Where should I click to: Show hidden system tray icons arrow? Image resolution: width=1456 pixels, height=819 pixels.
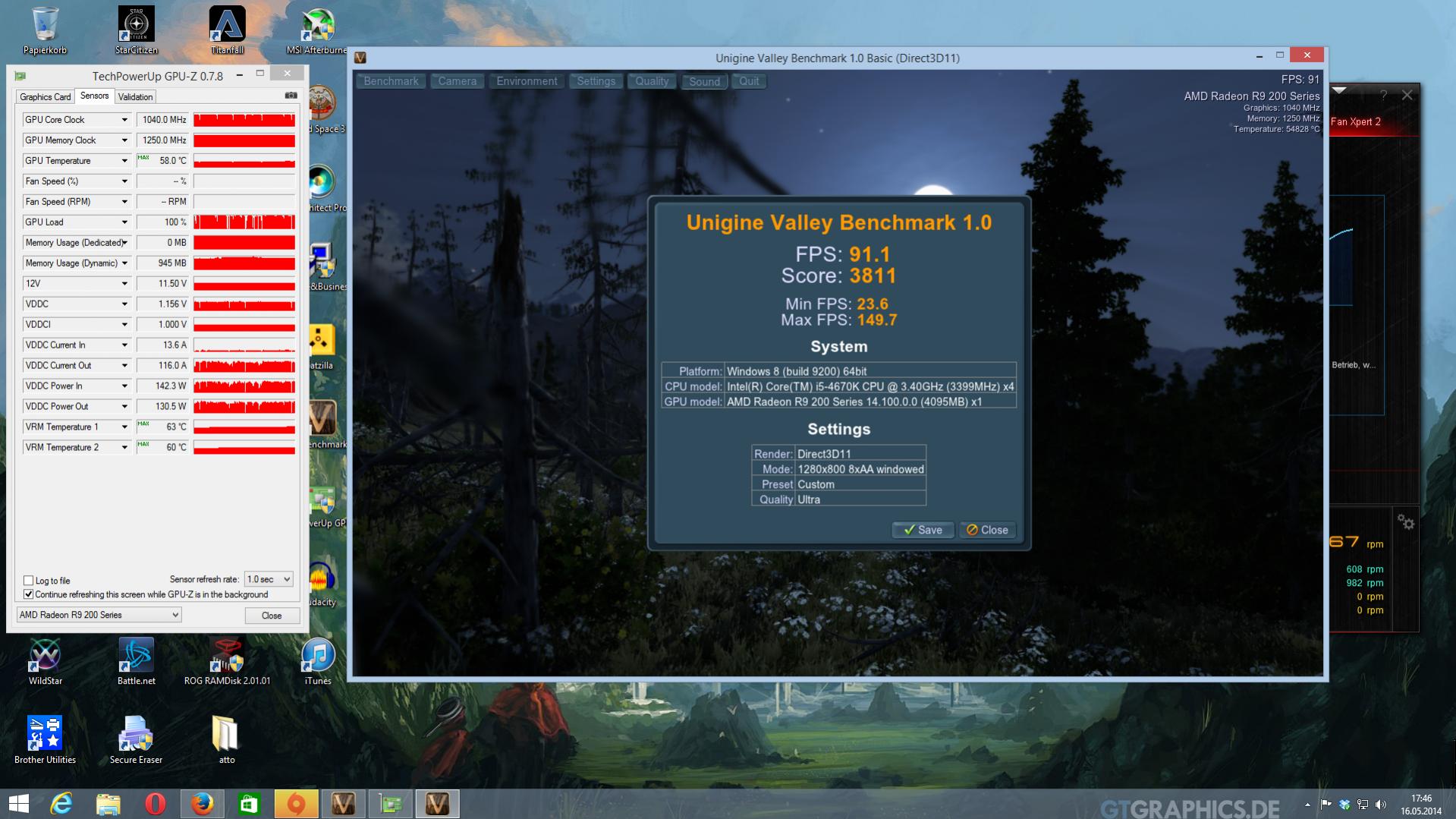pos(1307,805)
